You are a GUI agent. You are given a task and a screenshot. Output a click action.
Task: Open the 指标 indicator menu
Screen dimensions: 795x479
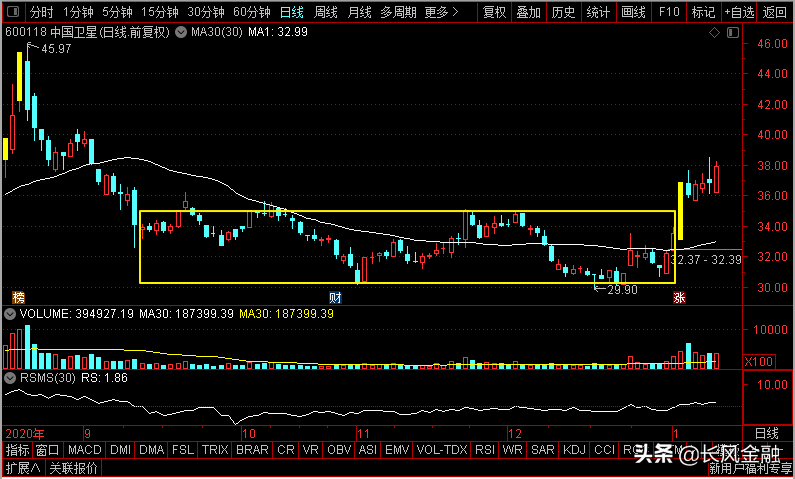tap(18, 450)
